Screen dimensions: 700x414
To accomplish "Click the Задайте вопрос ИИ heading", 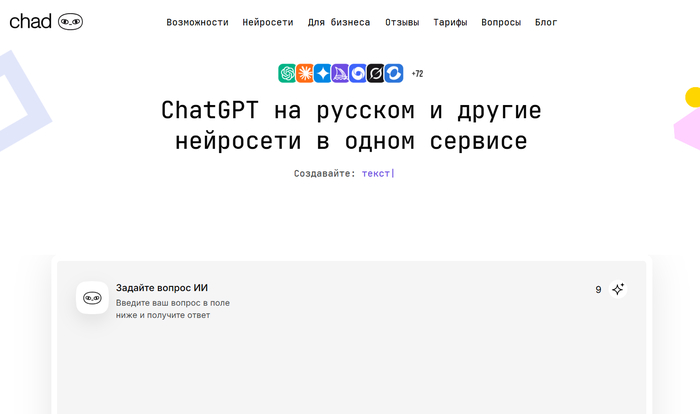I will (162, 288).
